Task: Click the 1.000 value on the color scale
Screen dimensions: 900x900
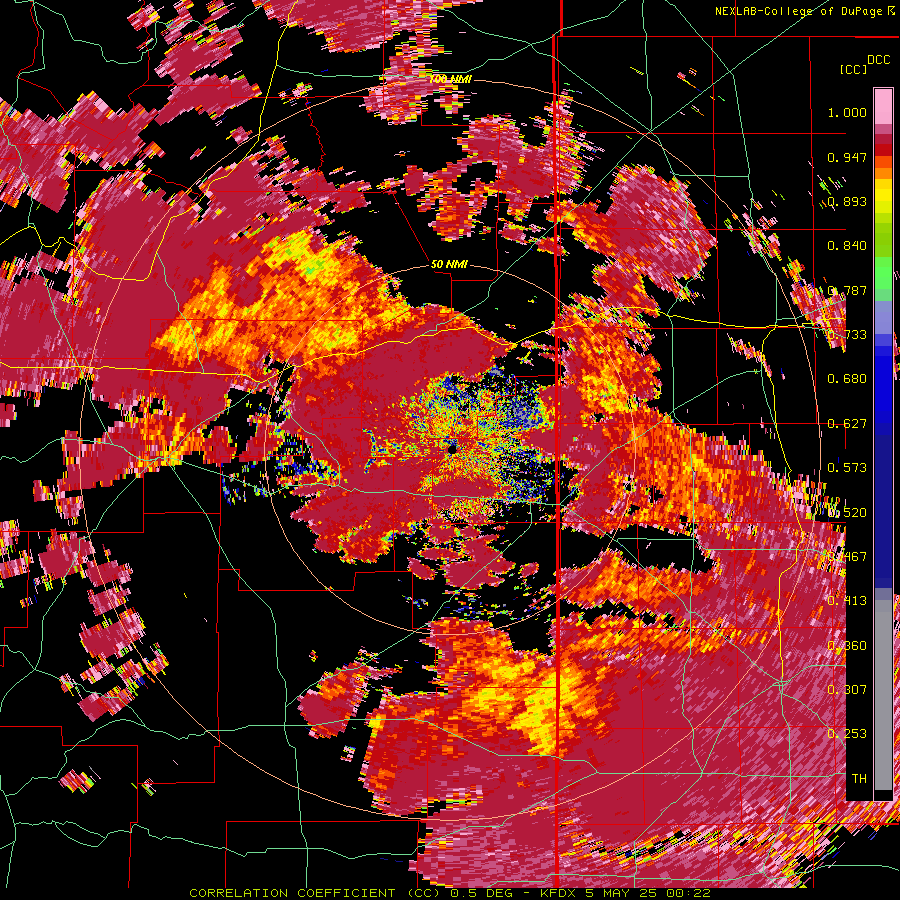Action: coord(847,112)
